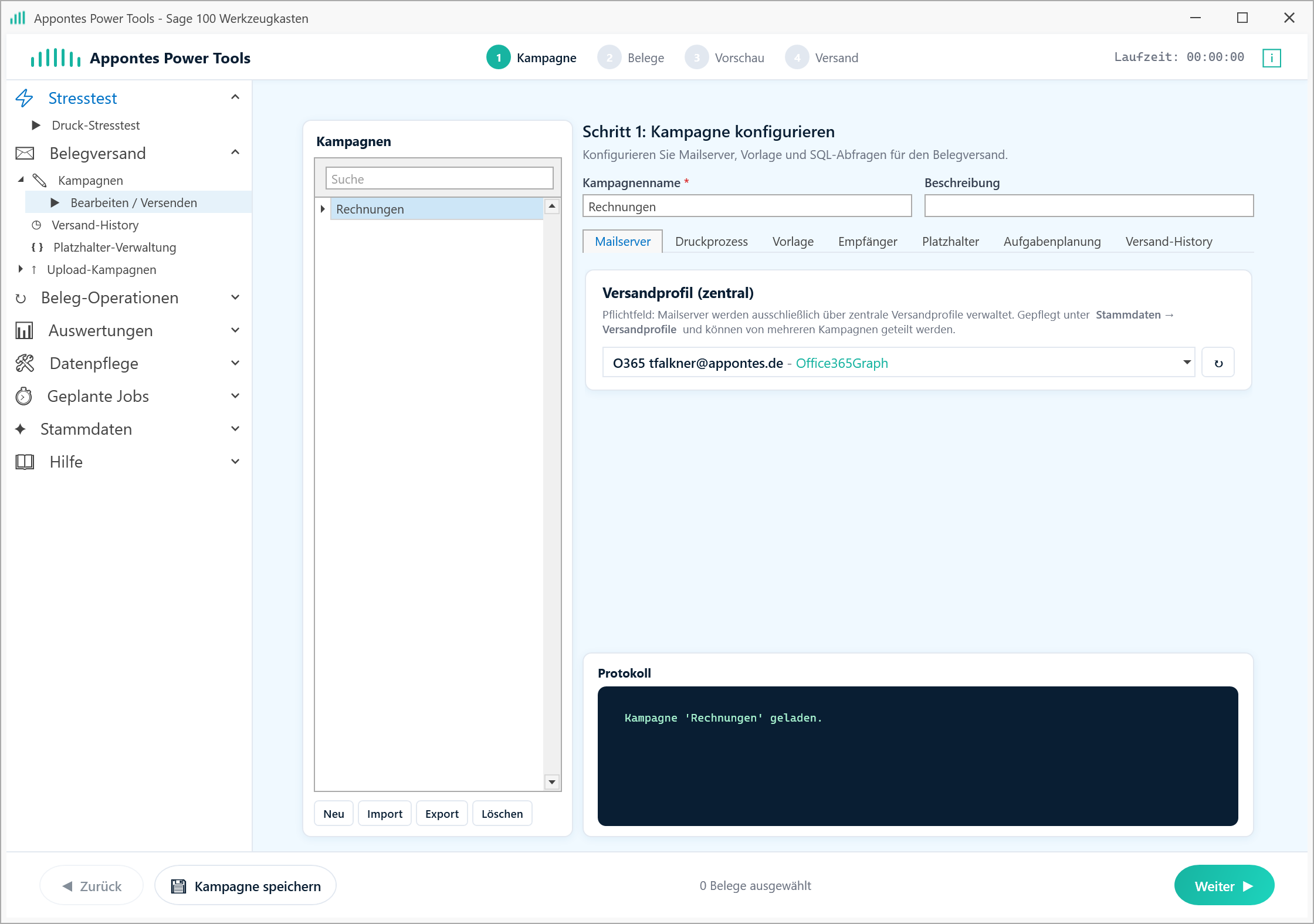1314x924 pixels.
Task: Go to step 3 Vorschau circle
Action: point(696,57)
